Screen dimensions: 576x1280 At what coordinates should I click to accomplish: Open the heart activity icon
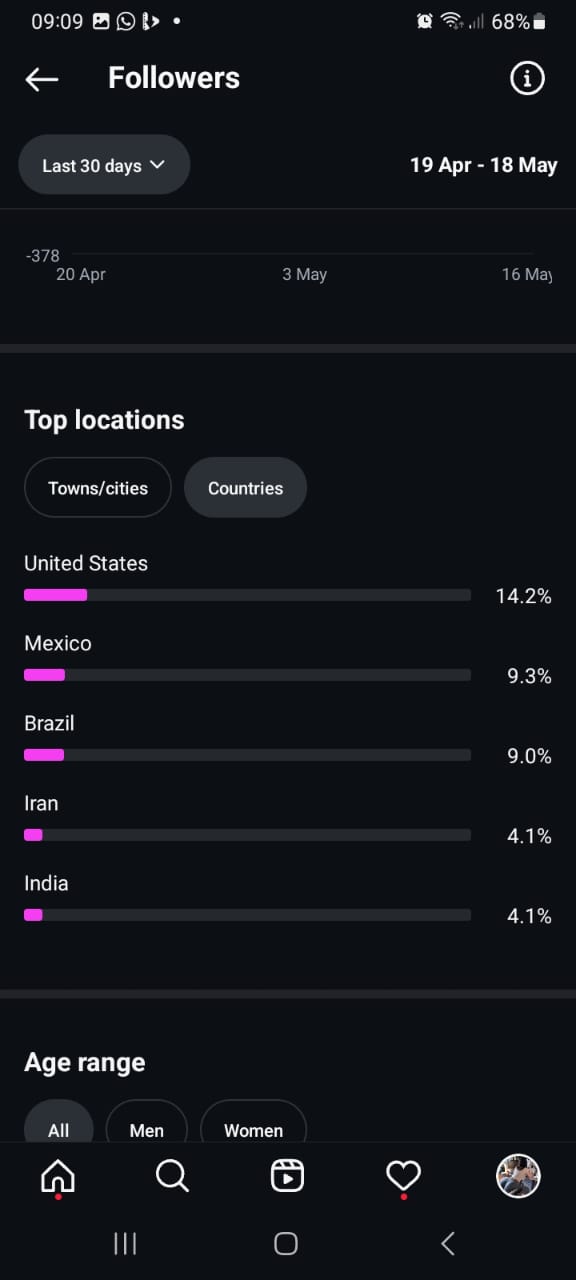pyautogui.click(x=403, y=1176)
